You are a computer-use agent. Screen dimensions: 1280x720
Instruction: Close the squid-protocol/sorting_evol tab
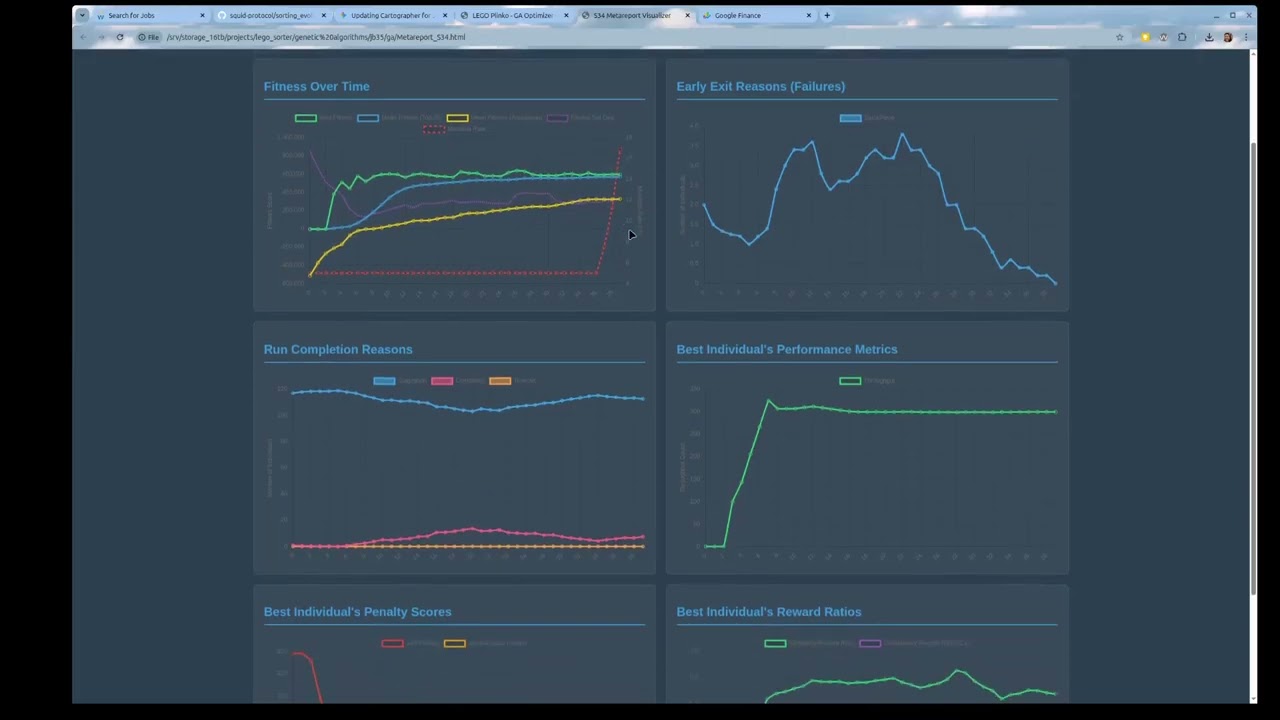[323, 15]
